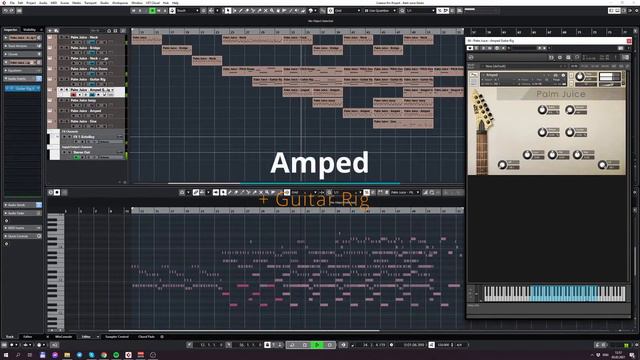Screen dimensions: 640x360
Task: Open the Project menu
Action: click(x=31, y=3)
